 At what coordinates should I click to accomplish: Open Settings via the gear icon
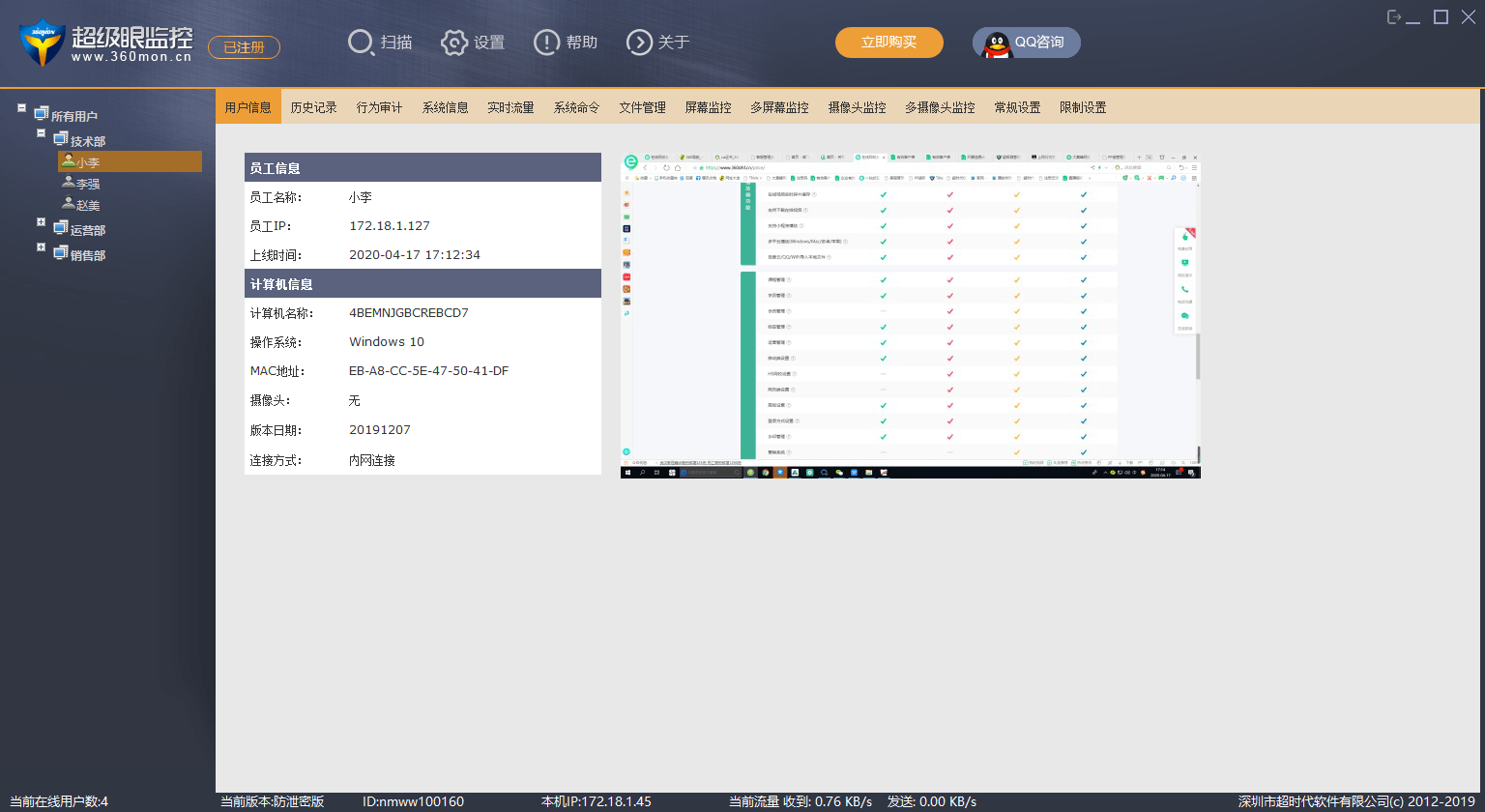pyautogui.click(x=454, y=43)
